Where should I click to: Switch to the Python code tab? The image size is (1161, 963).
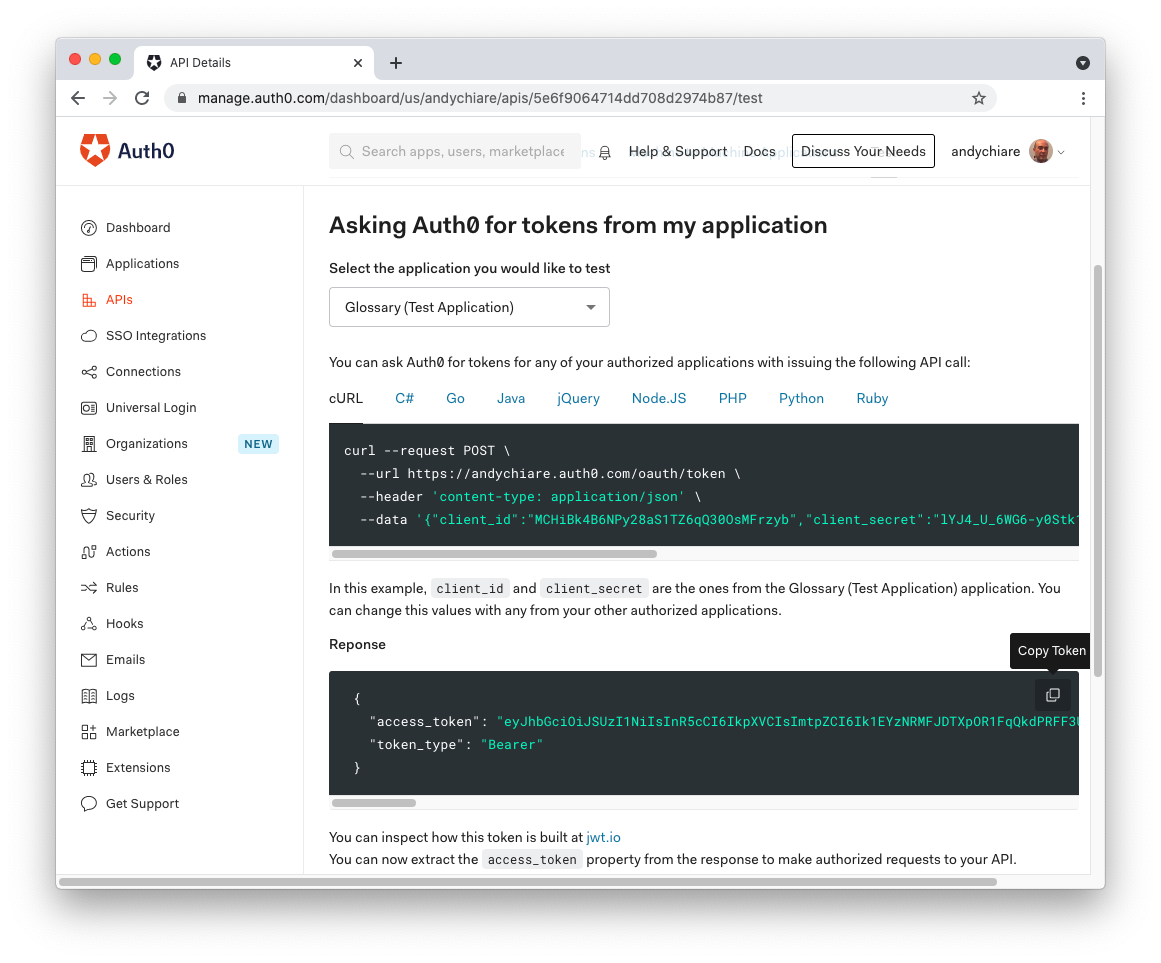pos(801,398)
